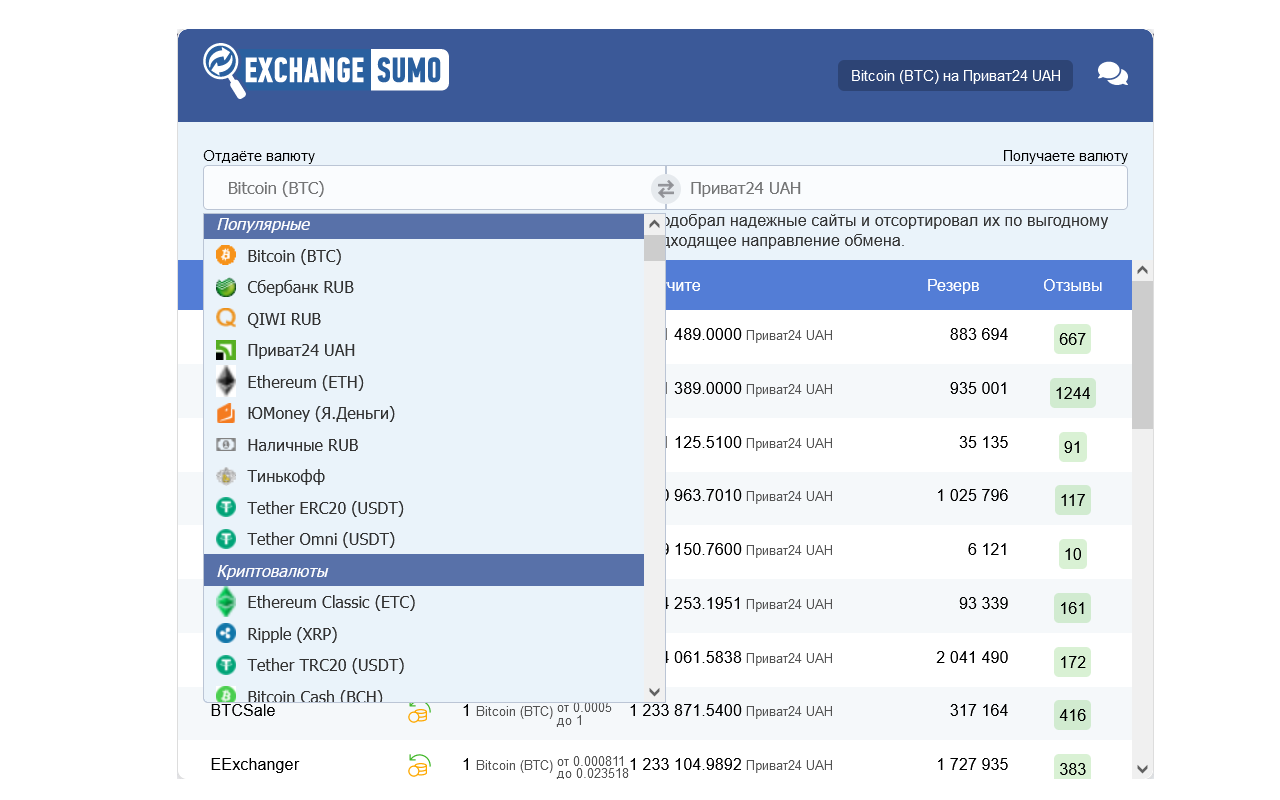Click the Наличные RUB banknote icon
Viewport: 1280px width, 800px height.
coord(226,445)
